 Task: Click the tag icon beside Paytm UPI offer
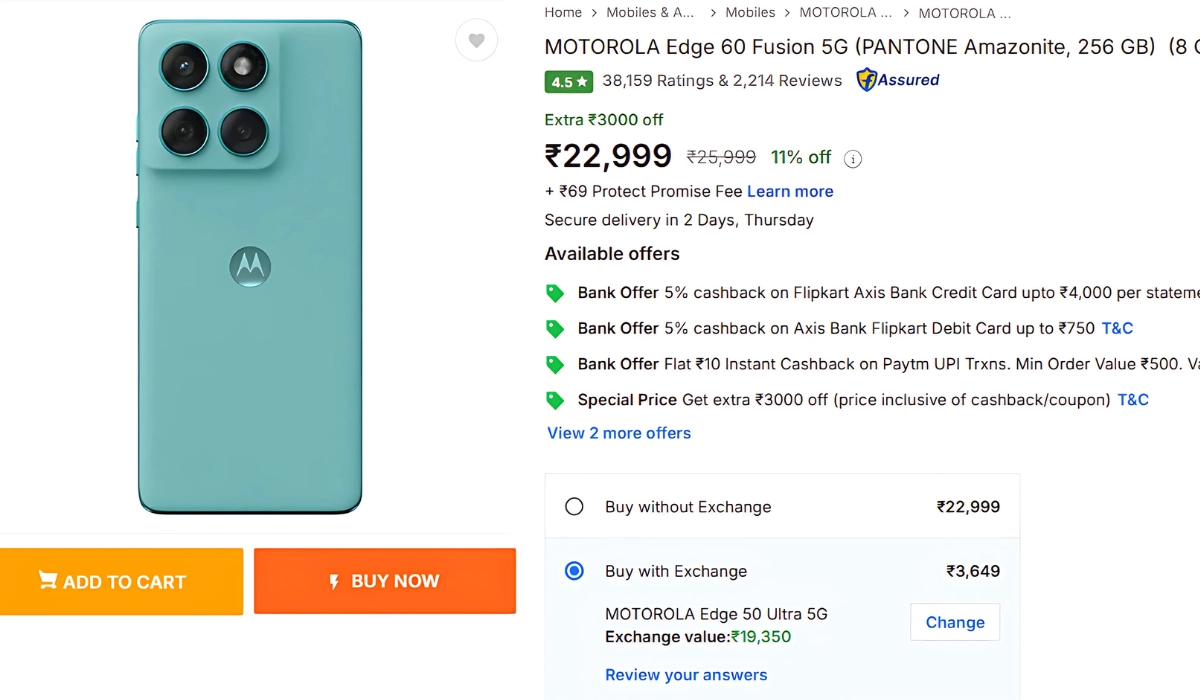click(x=555, y=364)
